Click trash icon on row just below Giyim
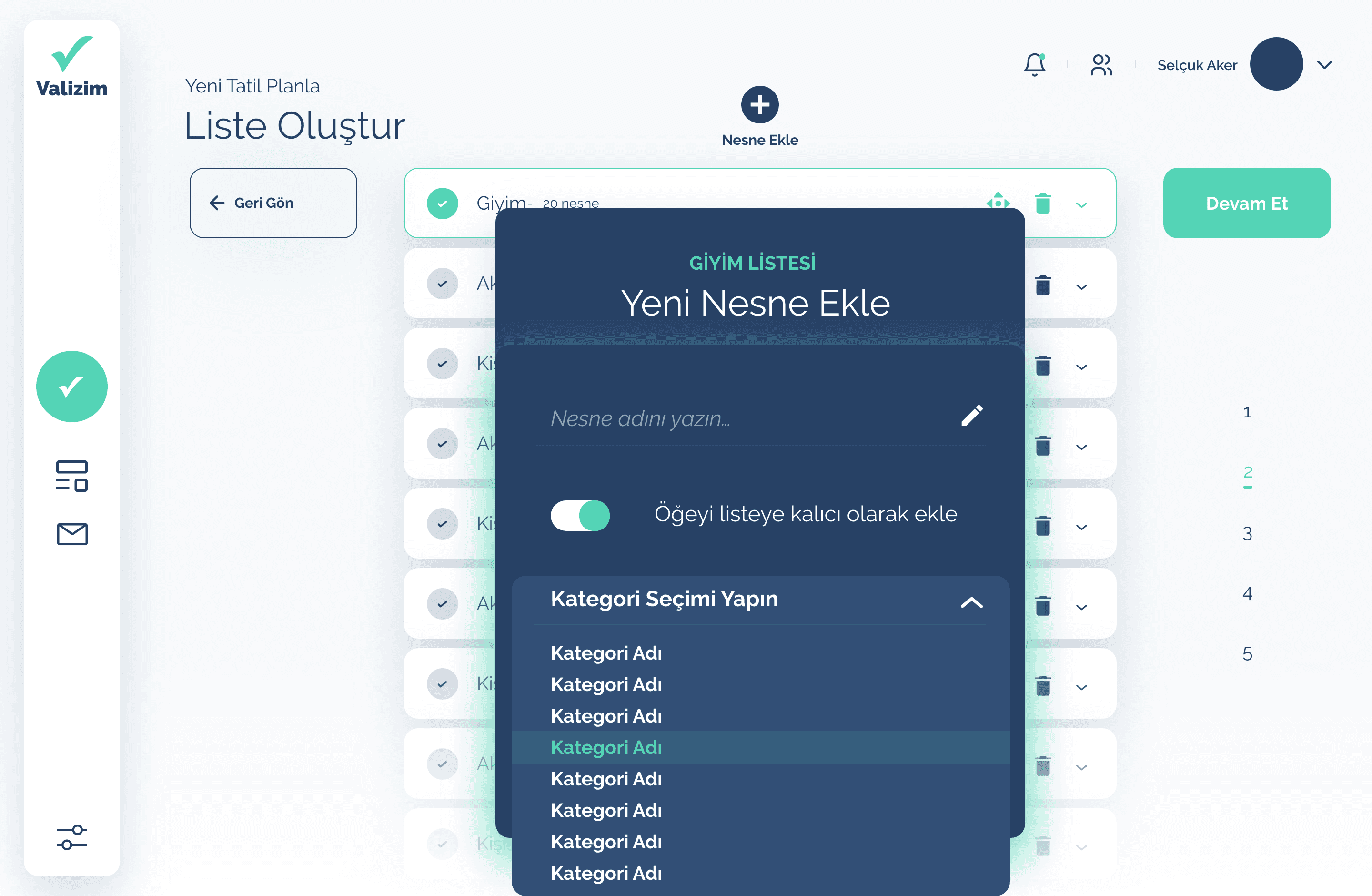Screen dimensions: 1372x896 coord(1043,285)
